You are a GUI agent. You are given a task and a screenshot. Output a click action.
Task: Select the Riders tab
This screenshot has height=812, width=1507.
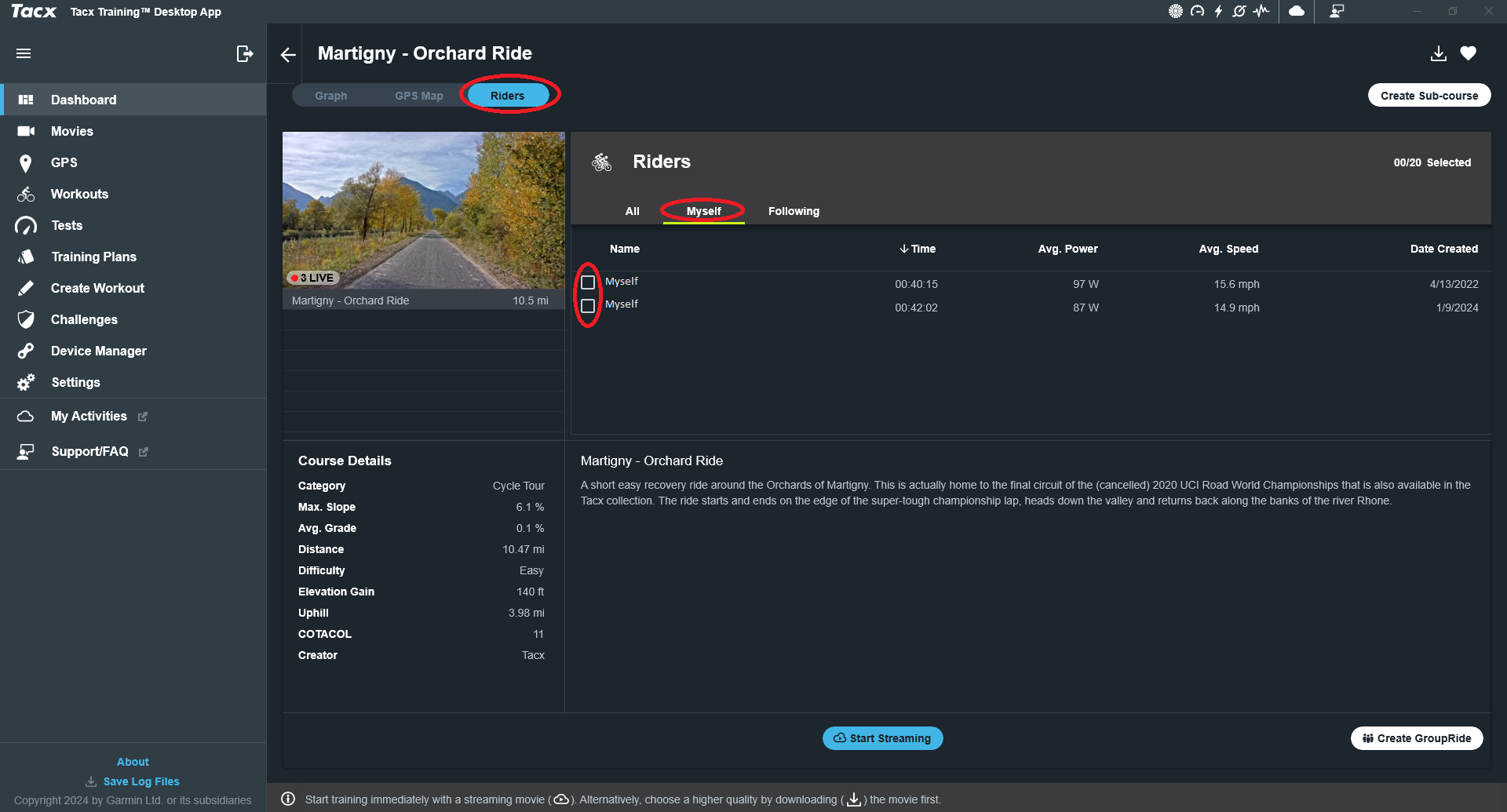click(508, 96)
